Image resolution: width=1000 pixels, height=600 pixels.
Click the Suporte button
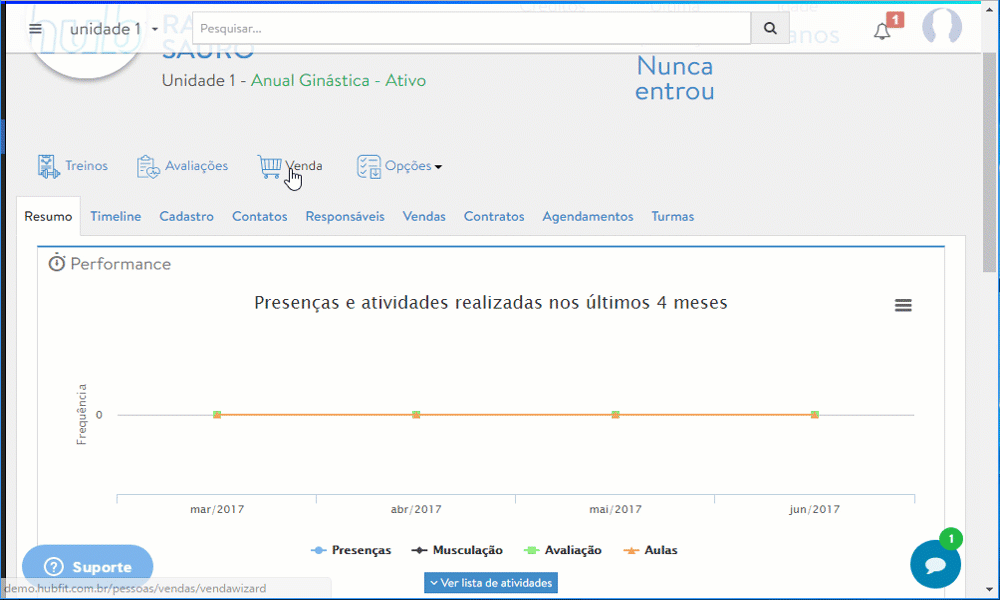click(87, 565)
